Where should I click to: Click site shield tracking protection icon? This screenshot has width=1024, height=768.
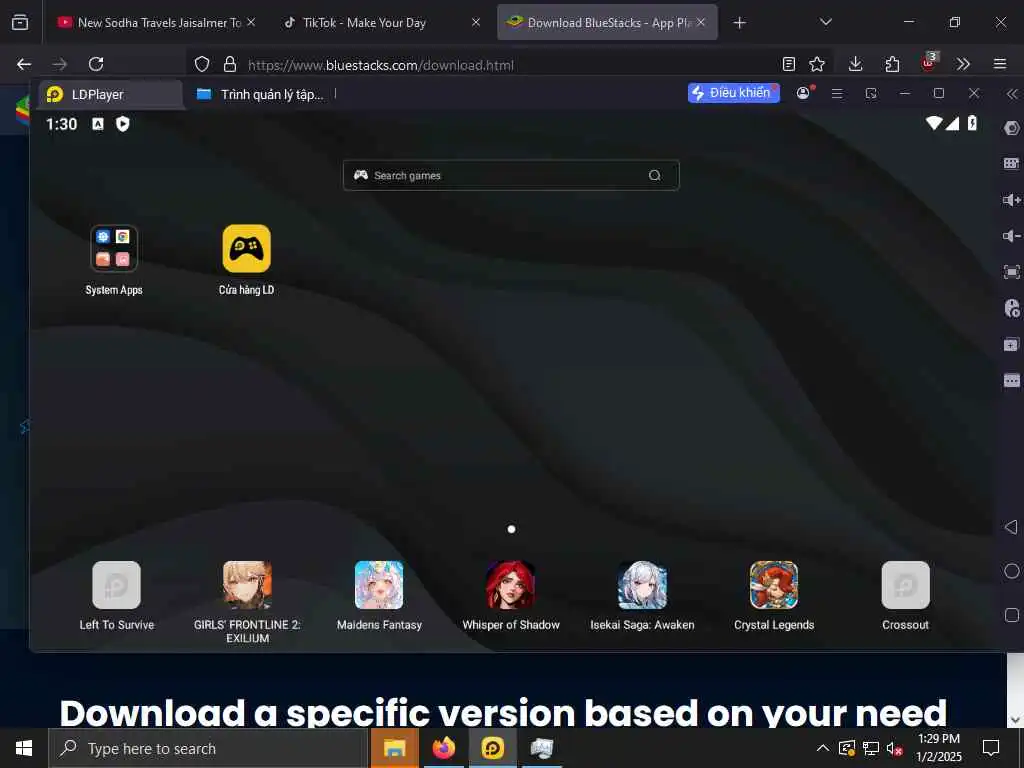point(202,64)
